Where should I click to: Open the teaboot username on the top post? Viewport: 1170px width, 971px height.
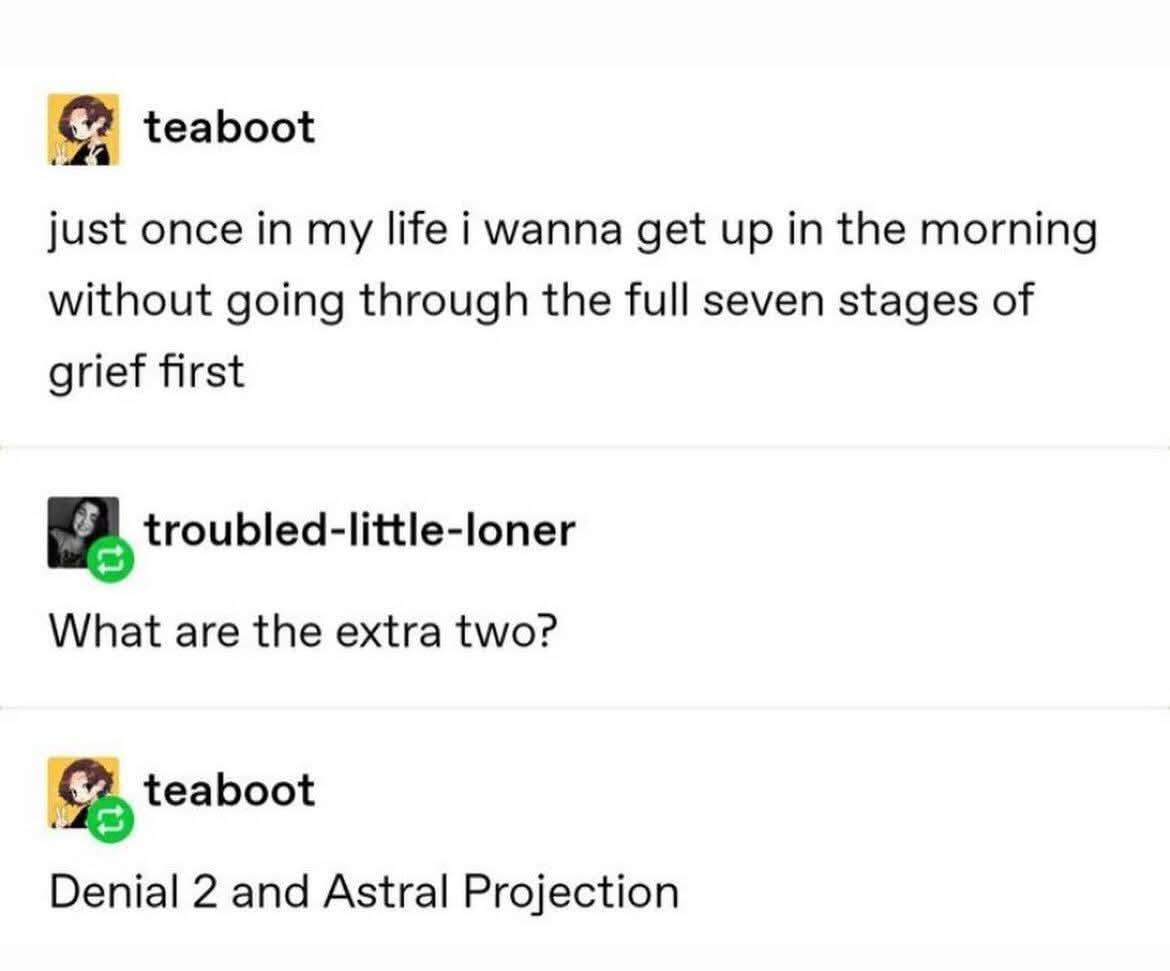[x=229, y=127]
